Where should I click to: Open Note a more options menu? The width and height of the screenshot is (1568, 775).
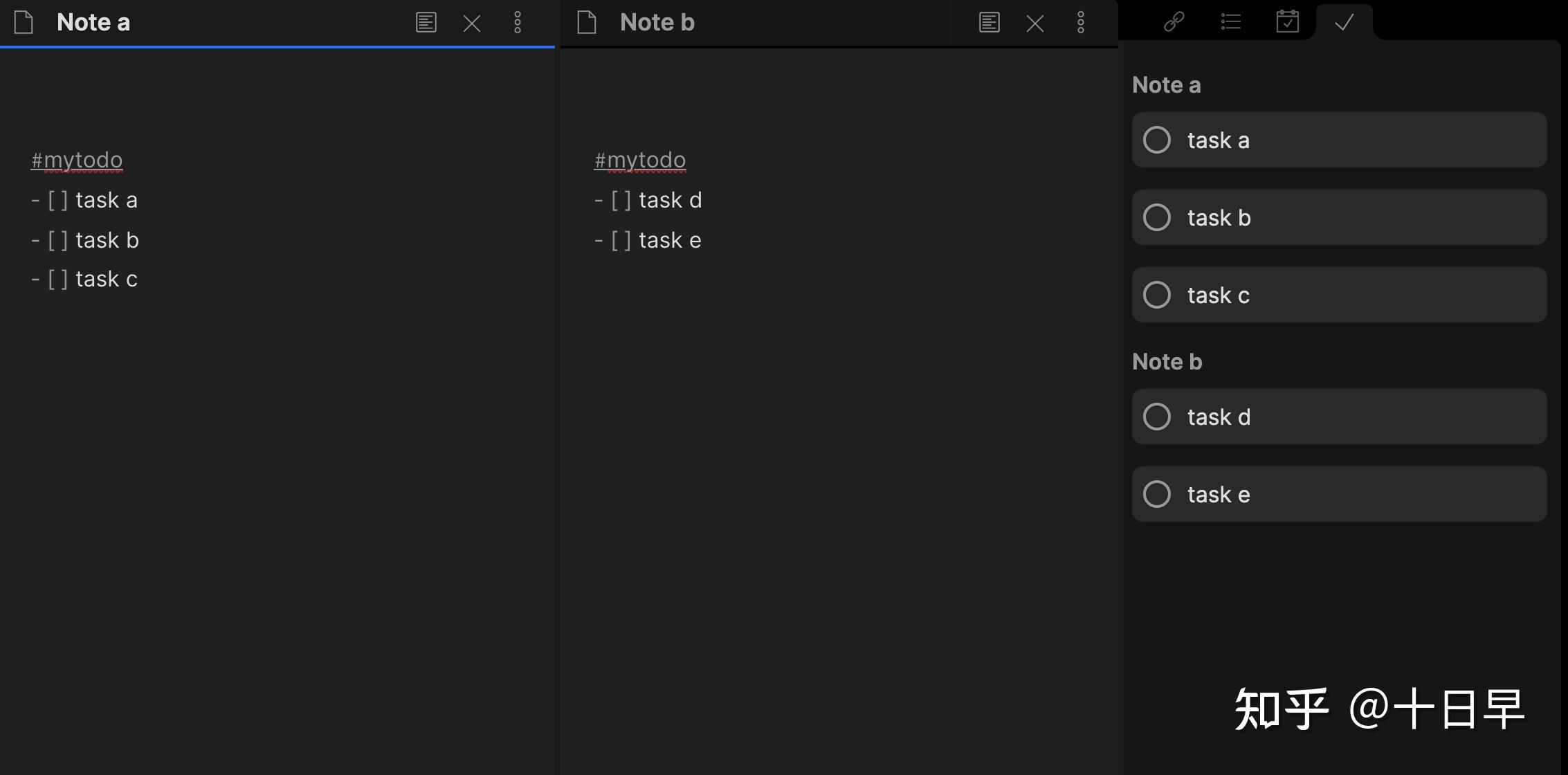(518, 23)
